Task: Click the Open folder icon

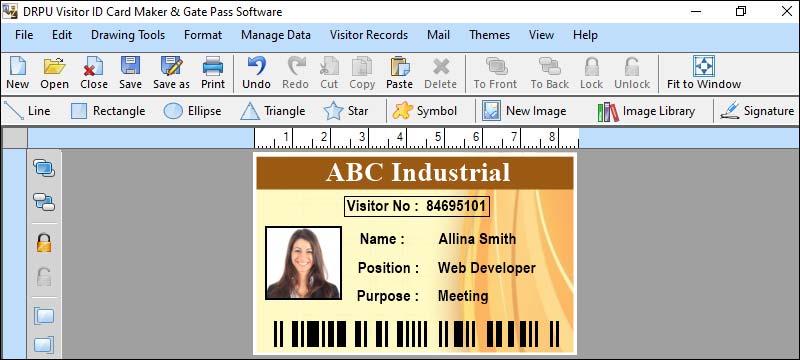Action: click(x=55, y=73)
